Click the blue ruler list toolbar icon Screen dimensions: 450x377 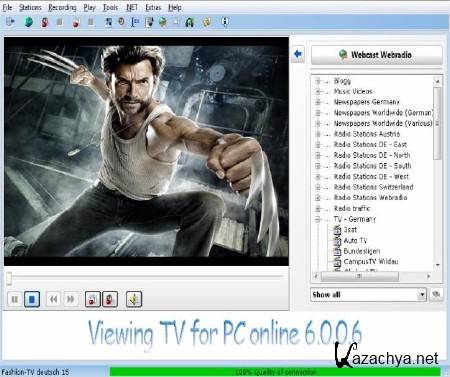pyautogui.click(x=135, y=22)
